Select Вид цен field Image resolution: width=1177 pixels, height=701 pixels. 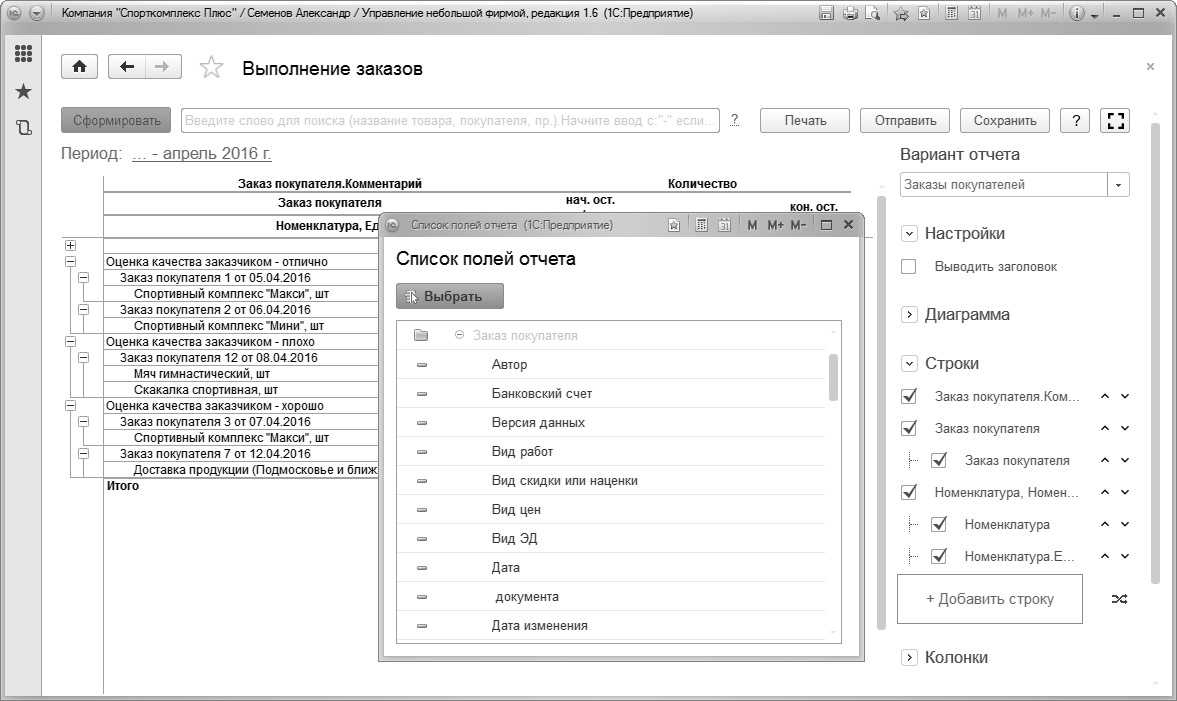click(610, 510)
